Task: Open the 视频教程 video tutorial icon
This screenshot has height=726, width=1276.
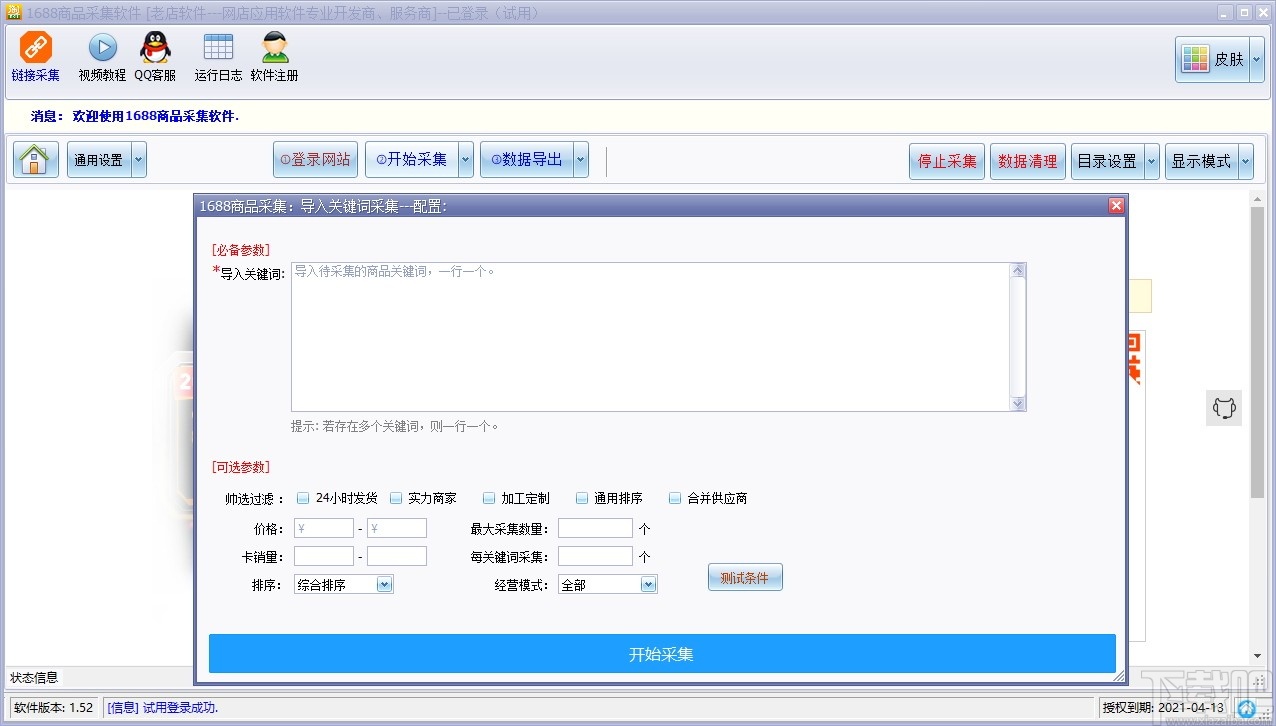Action: [101, 48]
